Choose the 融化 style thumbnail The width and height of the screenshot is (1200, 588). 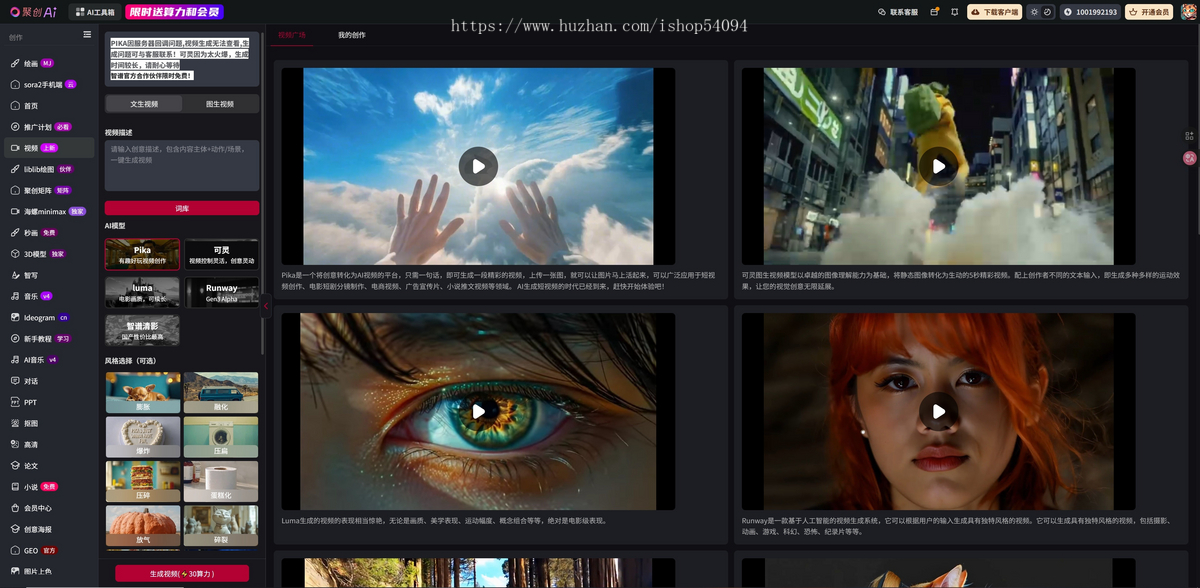click(220, 393)
